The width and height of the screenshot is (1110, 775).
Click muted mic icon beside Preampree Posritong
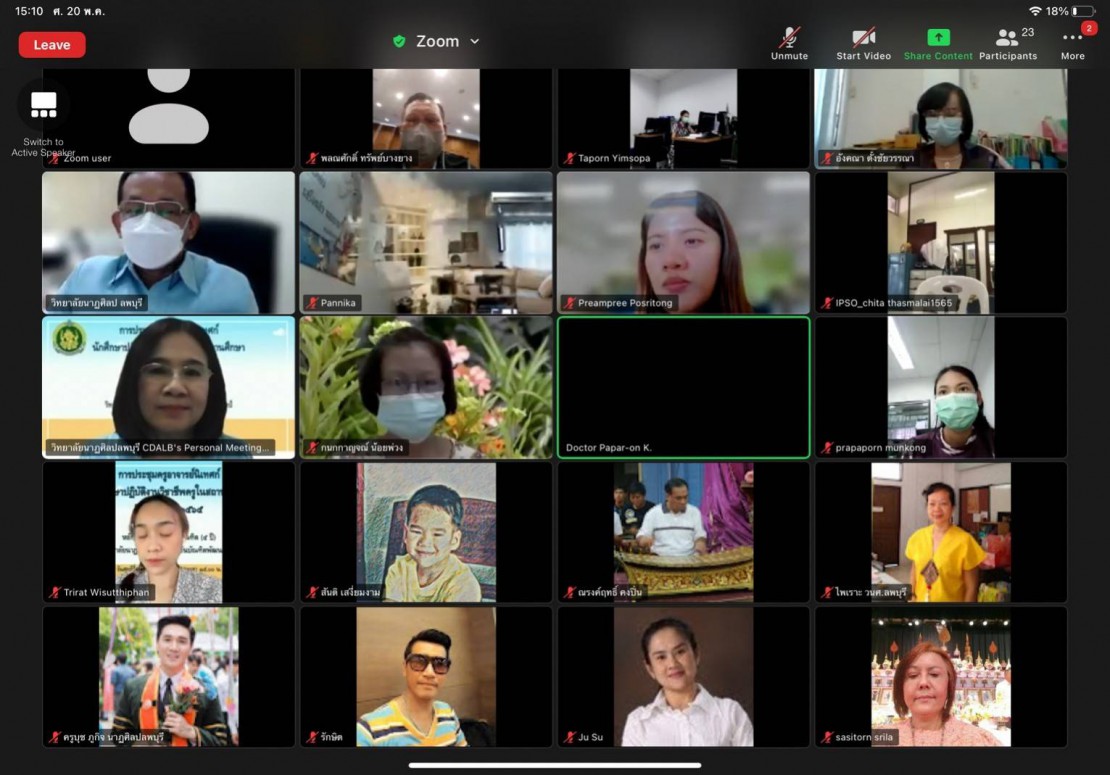(569, 303)
